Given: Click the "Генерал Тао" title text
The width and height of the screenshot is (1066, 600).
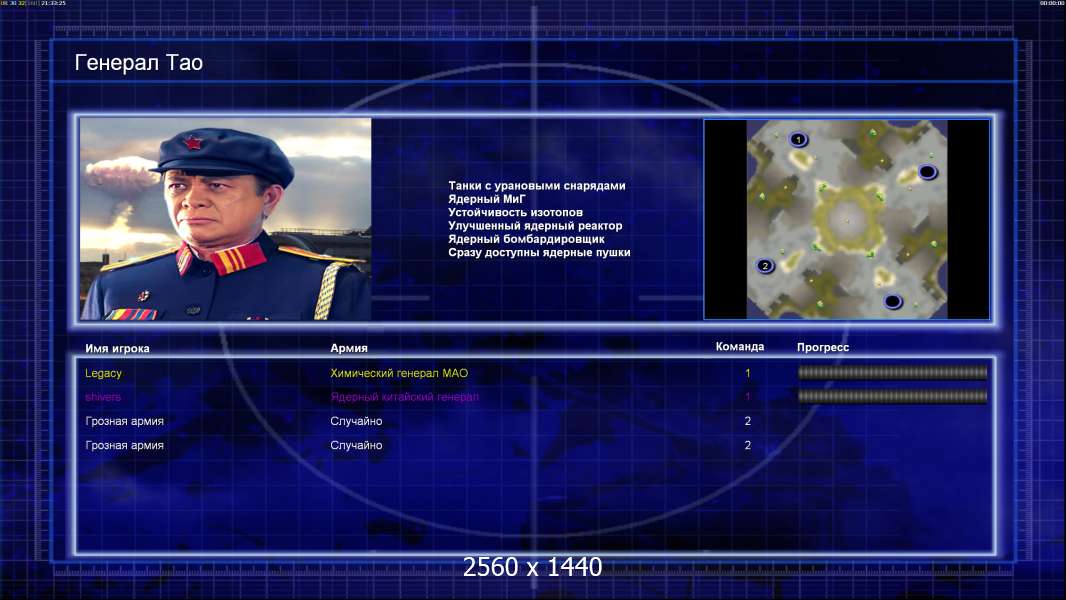Looking at the screenshot, I should tap(139, 63).
